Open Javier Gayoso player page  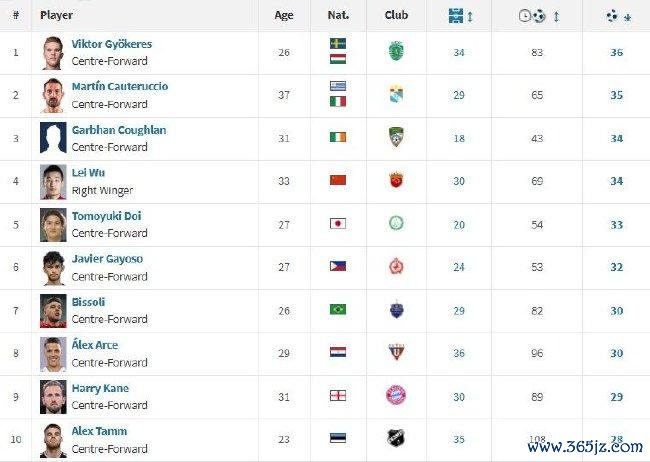(x=107, y=259)
